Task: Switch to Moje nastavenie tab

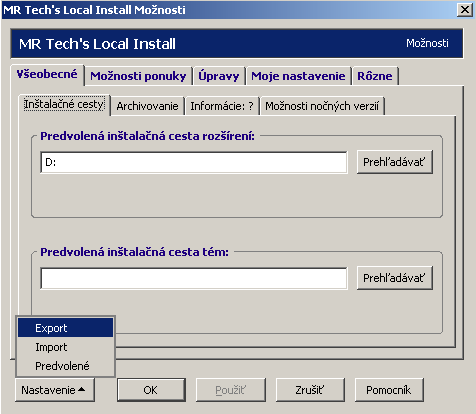Action: [x=298, y=76]
